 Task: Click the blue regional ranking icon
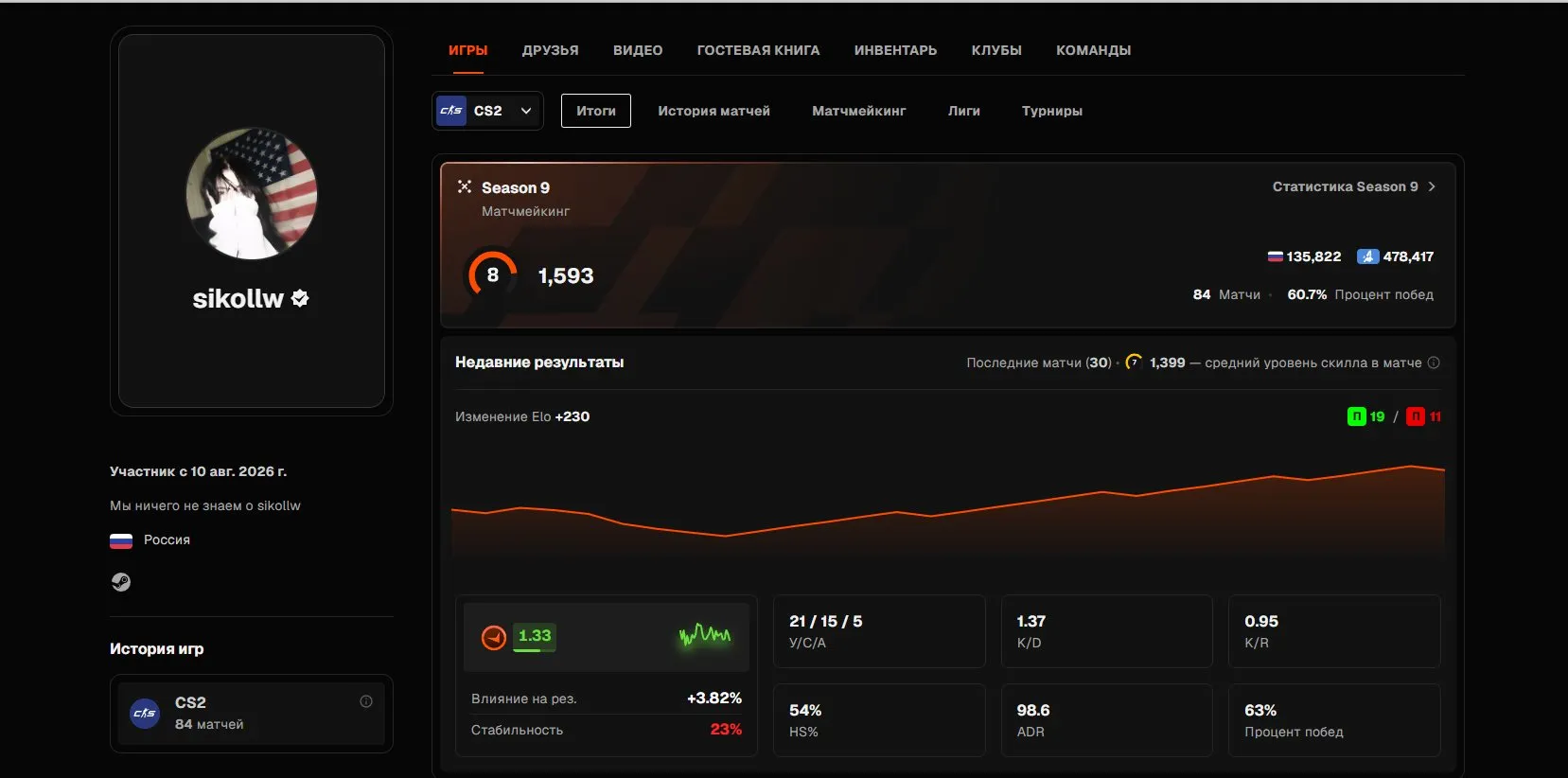[1367, 256]
